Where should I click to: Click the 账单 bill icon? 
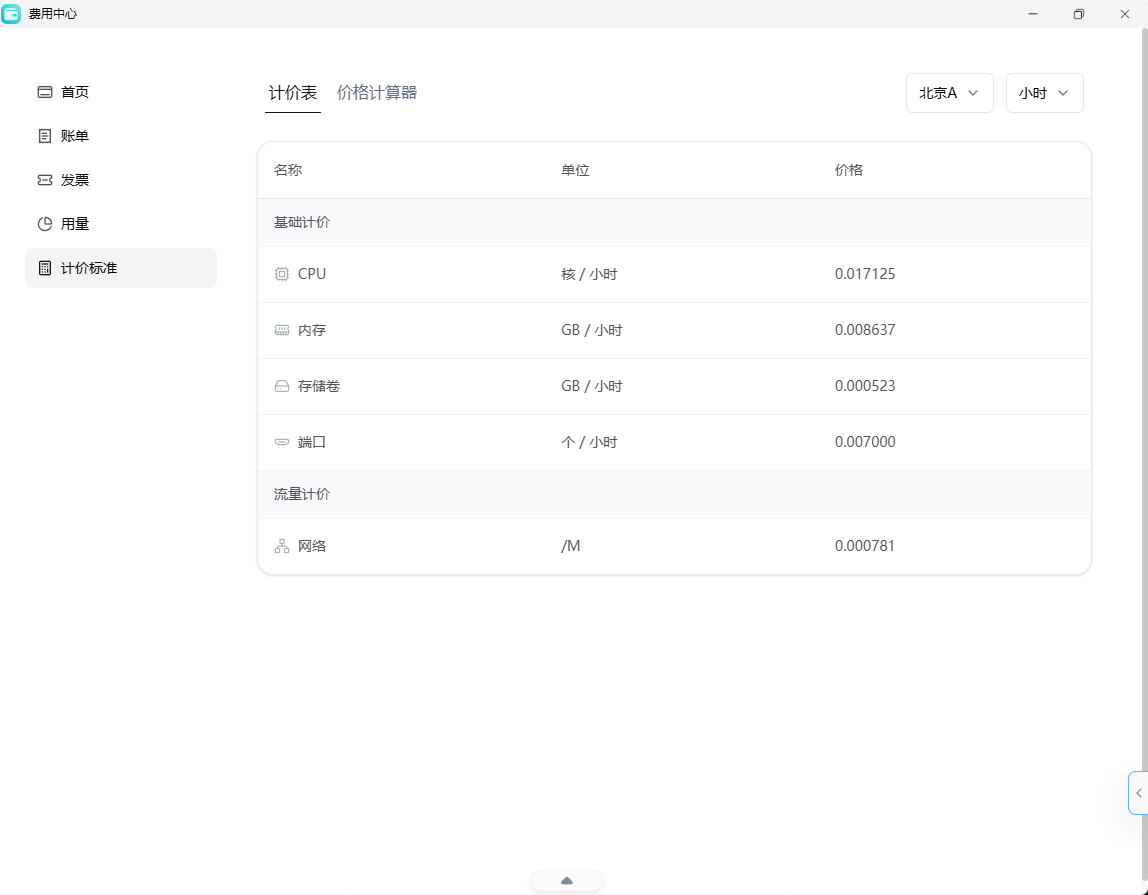click(x=45, y=136)
